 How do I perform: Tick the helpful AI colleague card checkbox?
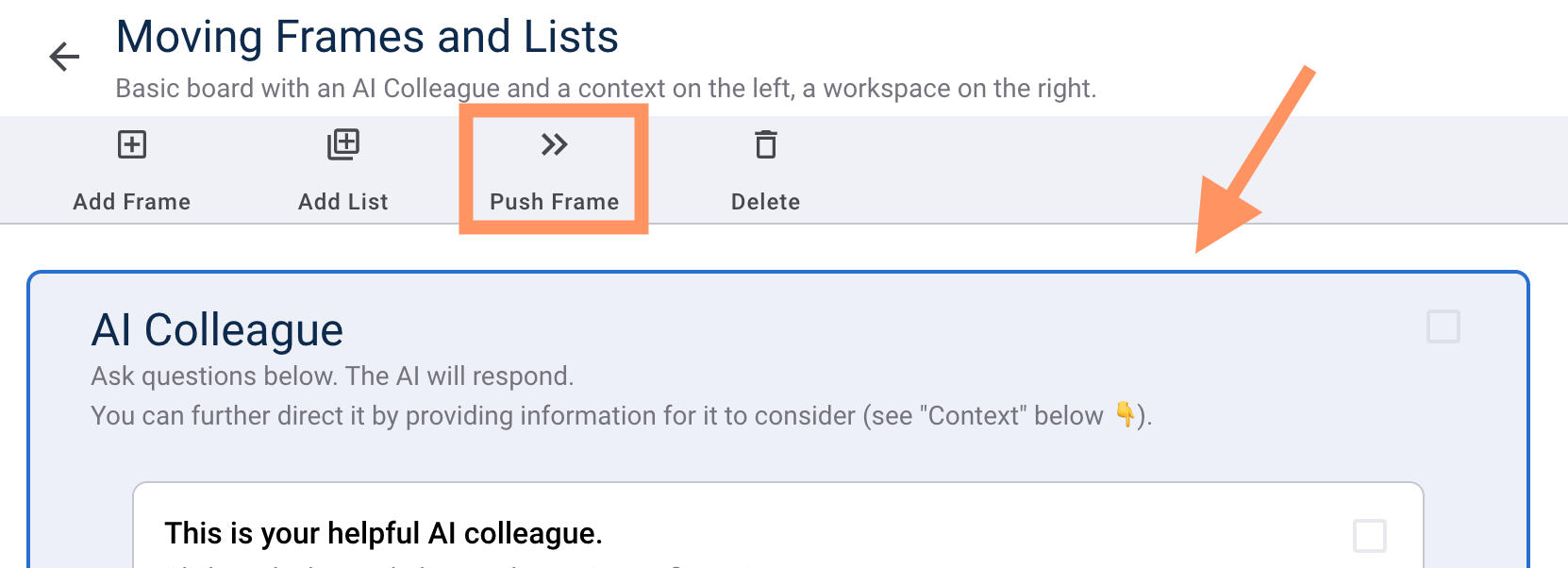pyautogui.click(x=1369, y=535)
